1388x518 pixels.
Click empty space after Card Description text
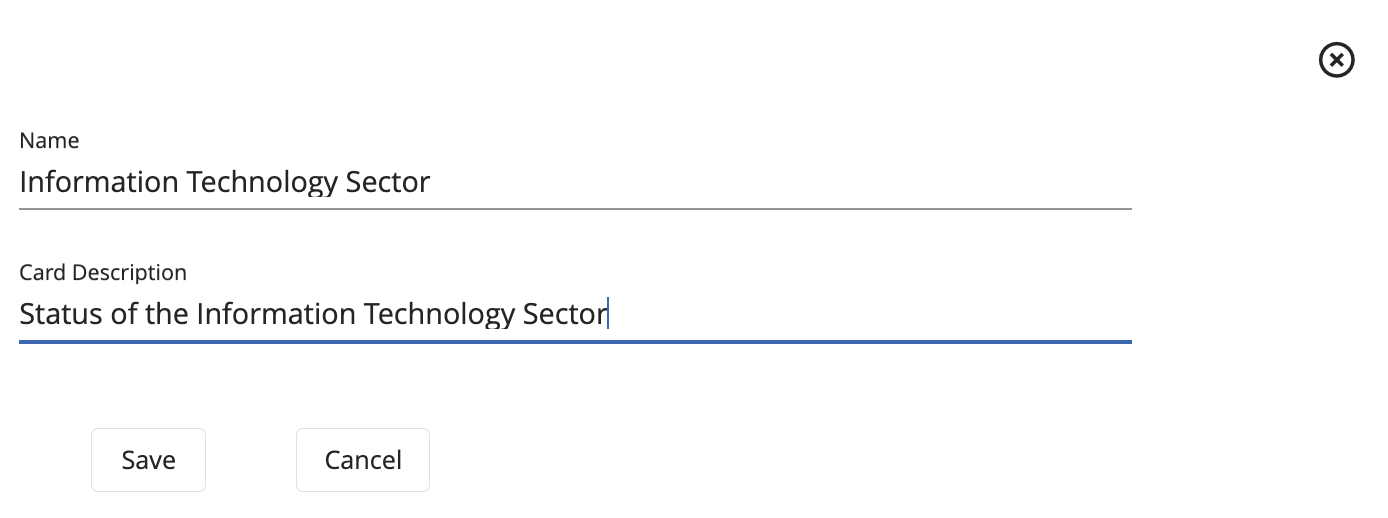pyautogui.click(x=860, y=314)
